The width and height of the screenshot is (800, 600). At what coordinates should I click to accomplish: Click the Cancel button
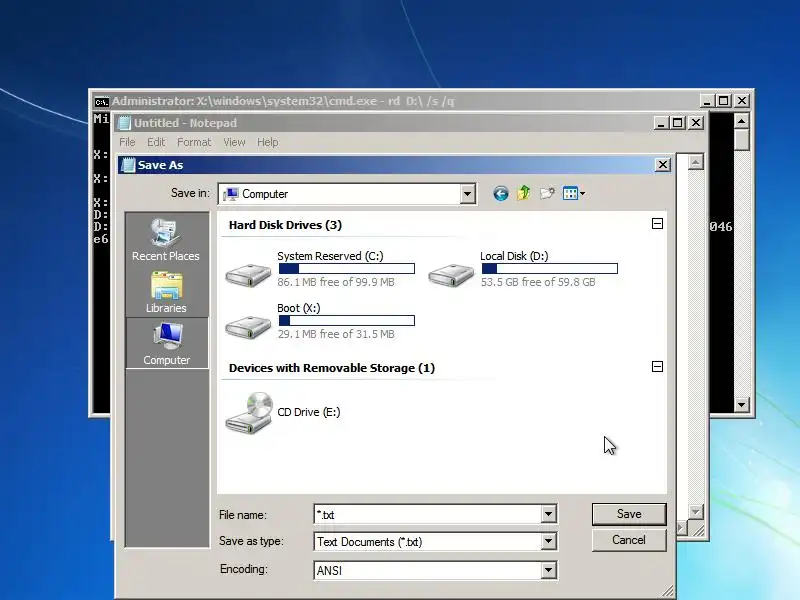pos(629,540)
